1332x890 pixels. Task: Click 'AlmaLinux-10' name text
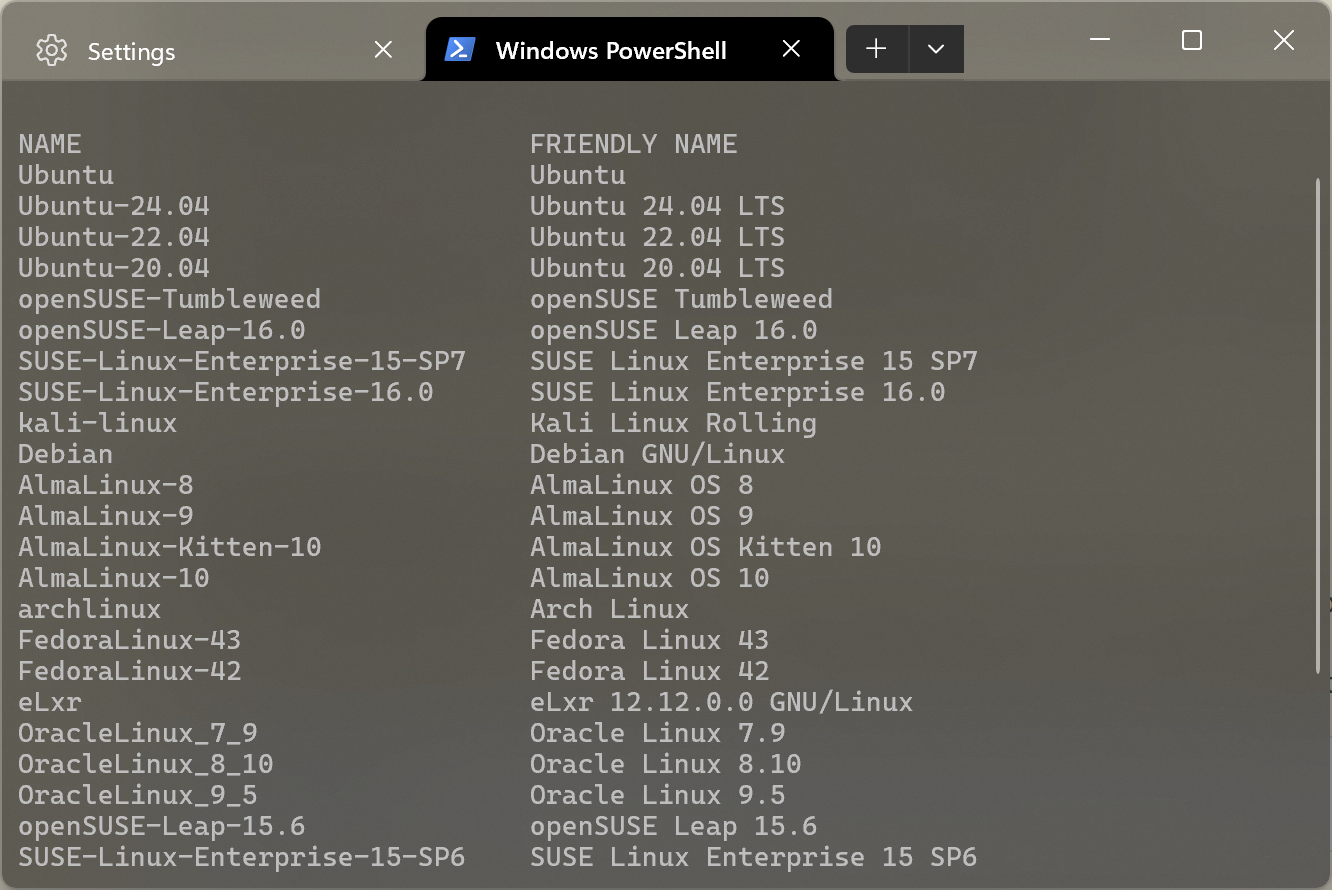pyautogui.click(x=114, y=578)
